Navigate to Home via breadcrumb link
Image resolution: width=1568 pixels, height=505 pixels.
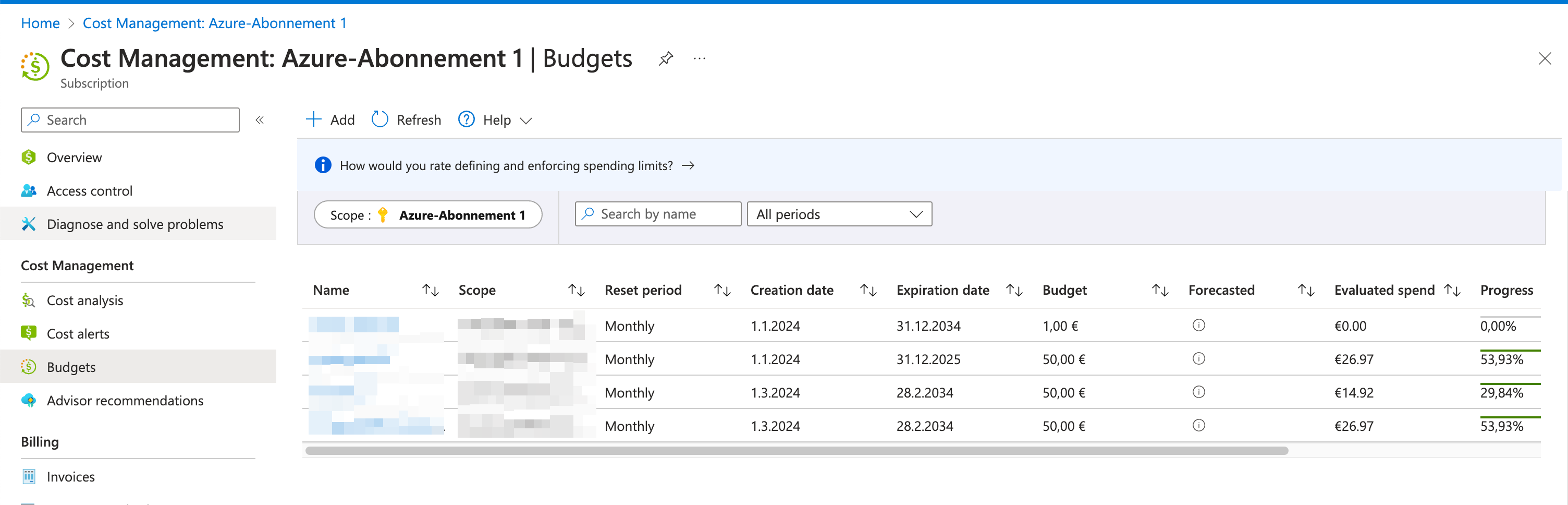[40, 23]
